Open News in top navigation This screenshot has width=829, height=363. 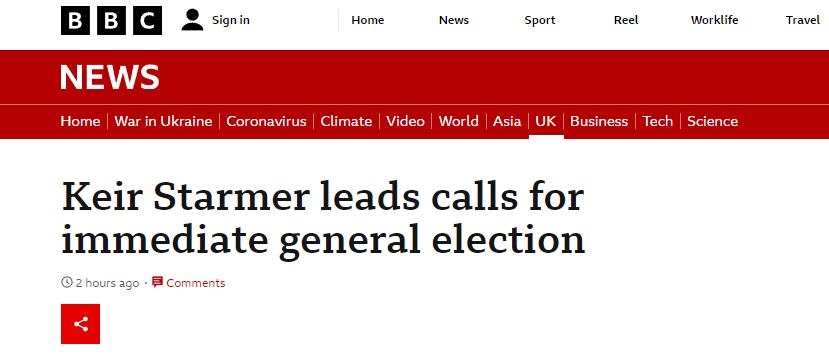(x=454, y=20)
